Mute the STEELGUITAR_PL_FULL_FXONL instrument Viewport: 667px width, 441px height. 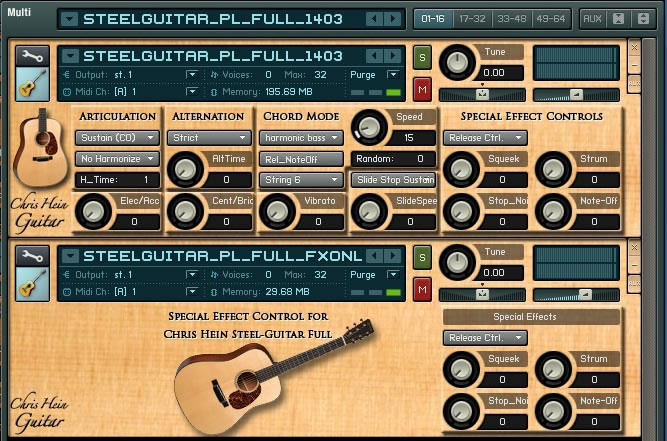tap(422, 289)
